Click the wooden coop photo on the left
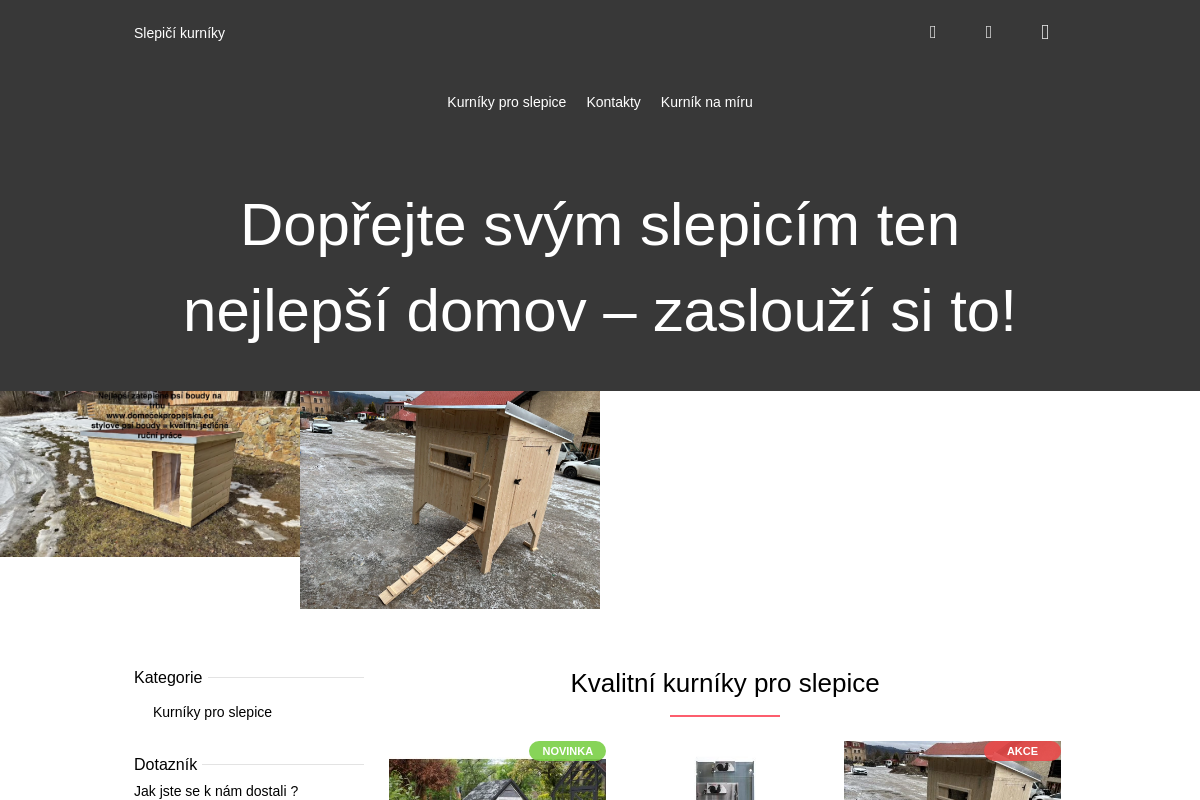 tap(150, 472)
